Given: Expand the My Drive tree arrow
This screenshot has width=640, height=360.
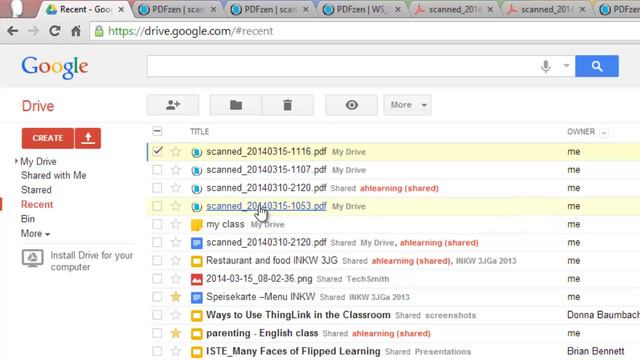Looking at the screenshot, I should (x=16, y=161).
